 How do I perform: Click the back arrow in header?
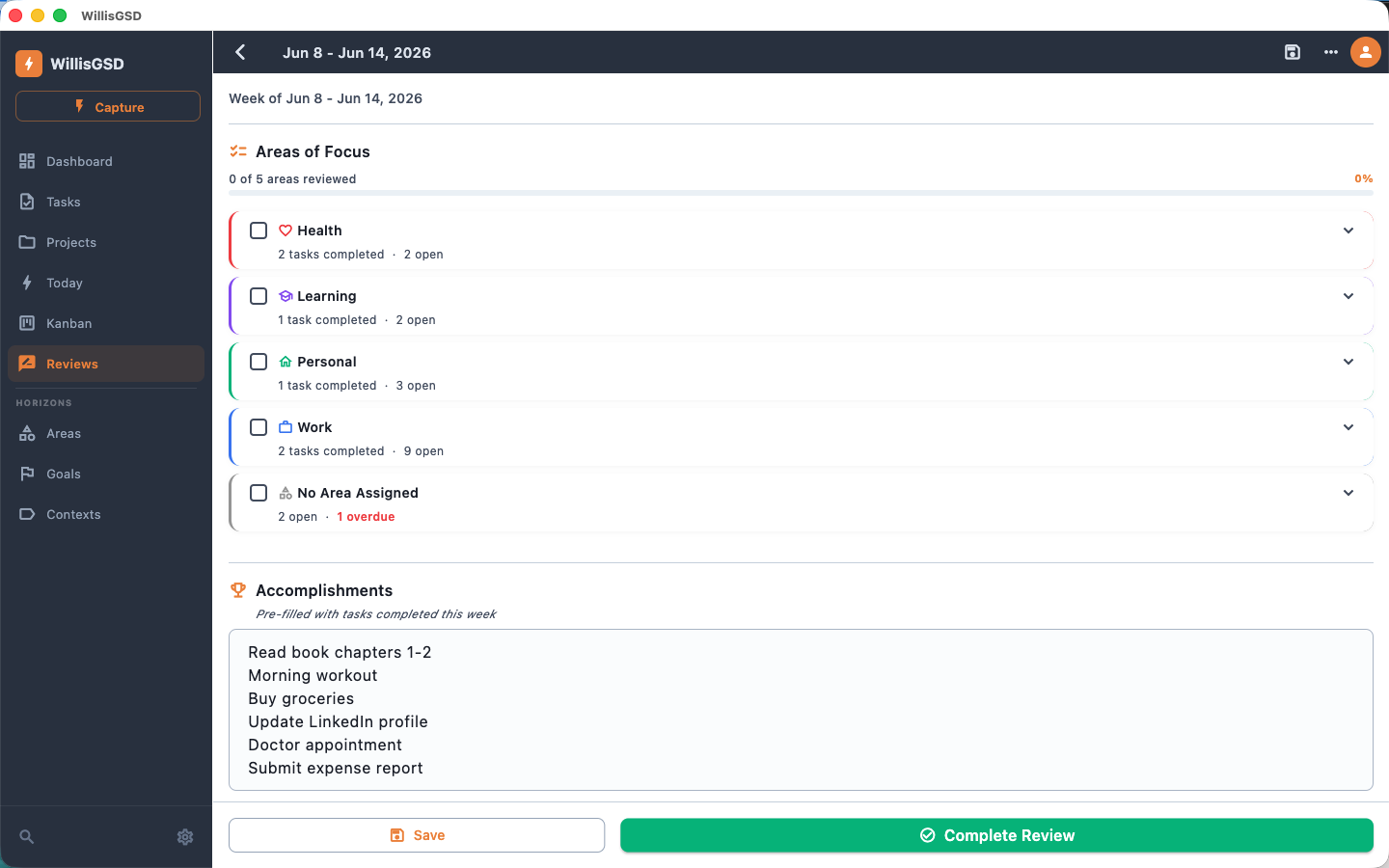241,52
